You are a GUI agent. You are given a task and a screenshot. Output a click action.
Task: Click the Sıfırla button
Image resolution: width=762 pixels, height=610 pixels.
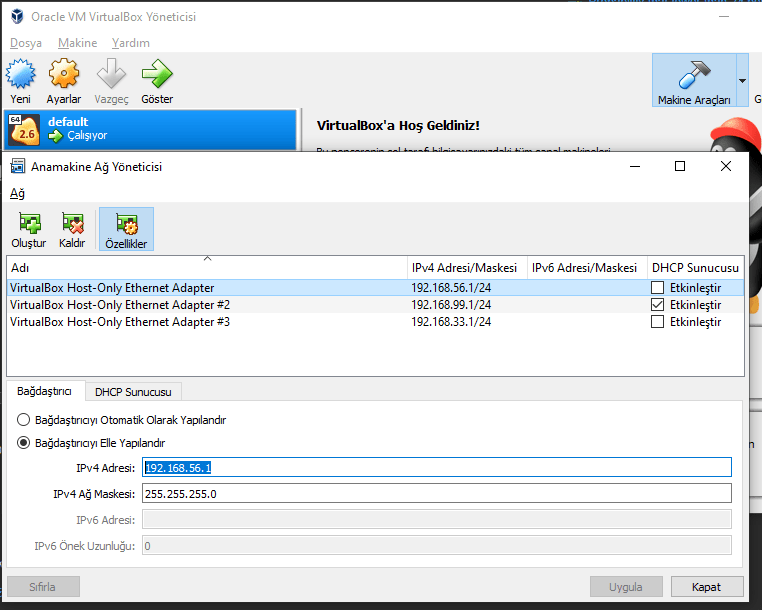pyautogui.click(x=43, y=587)
